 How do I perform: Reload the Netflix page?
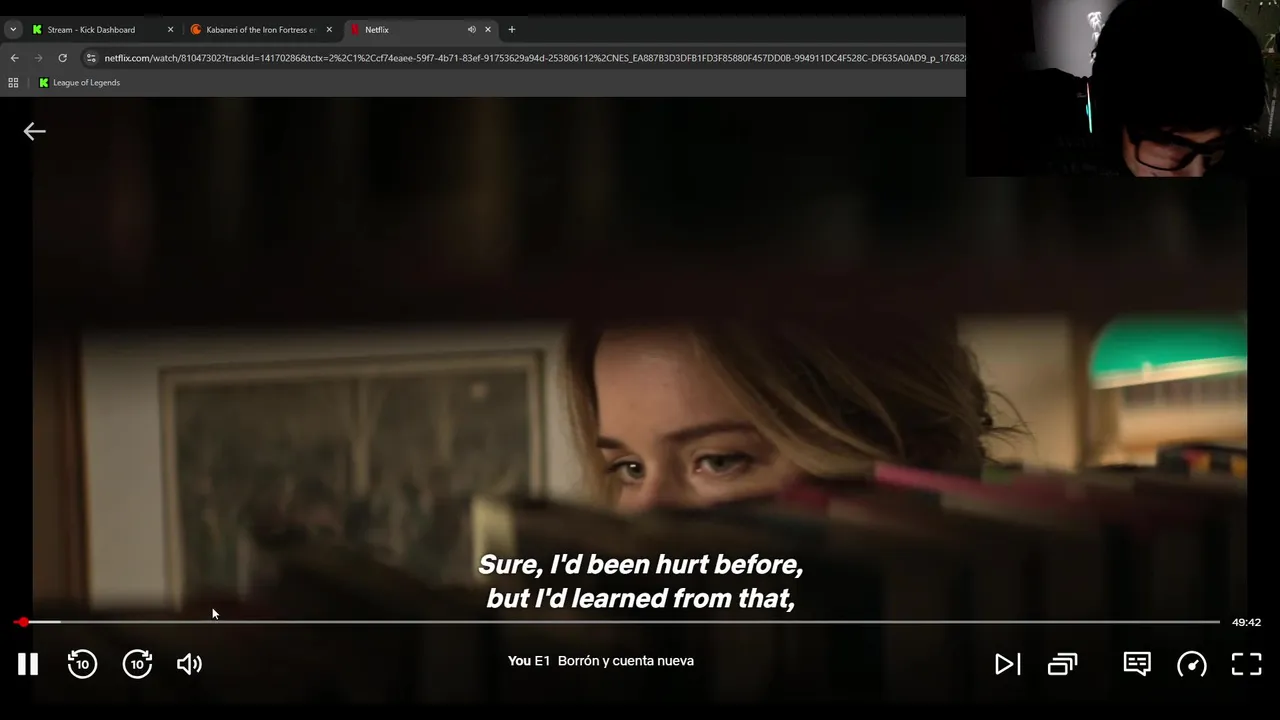(x=63, y=58)
